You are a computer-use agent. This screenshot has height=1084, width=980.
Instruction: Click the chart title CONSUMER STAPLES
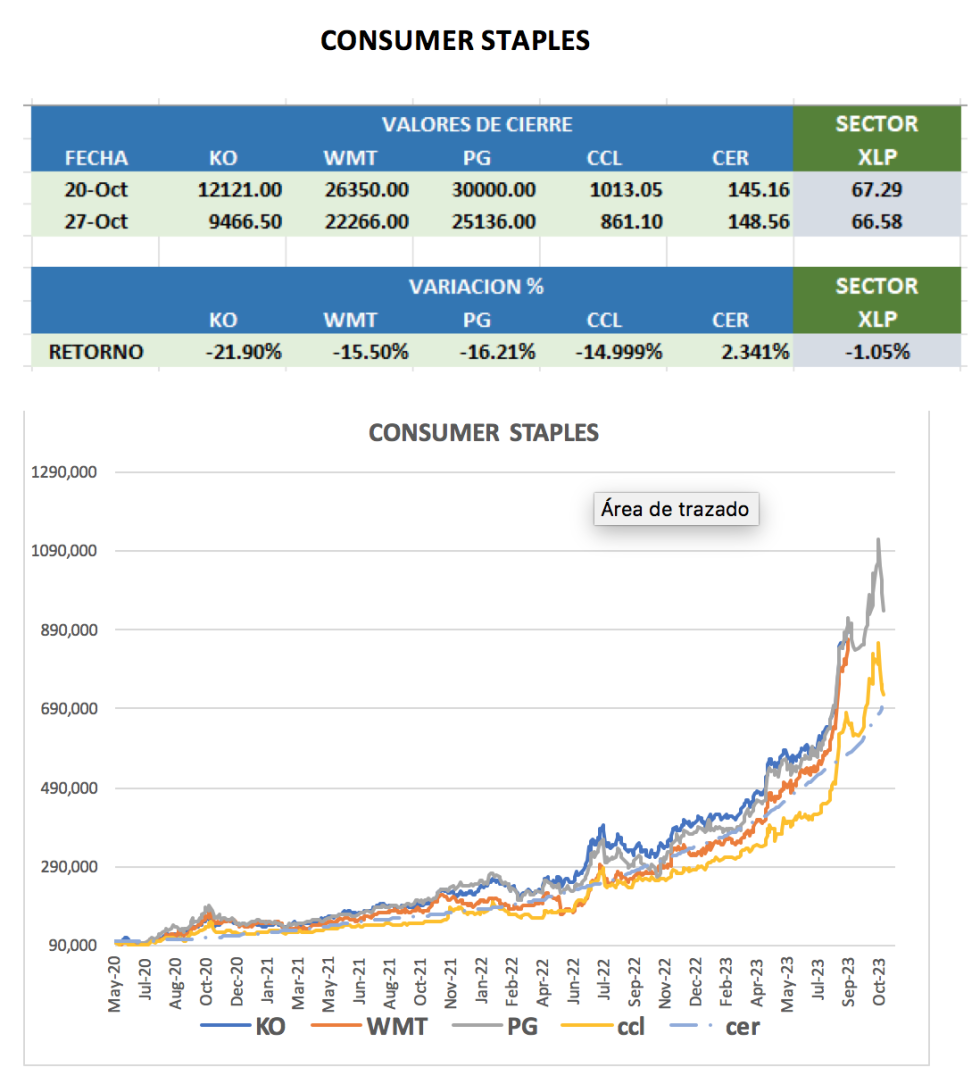[x=483, y=433]
